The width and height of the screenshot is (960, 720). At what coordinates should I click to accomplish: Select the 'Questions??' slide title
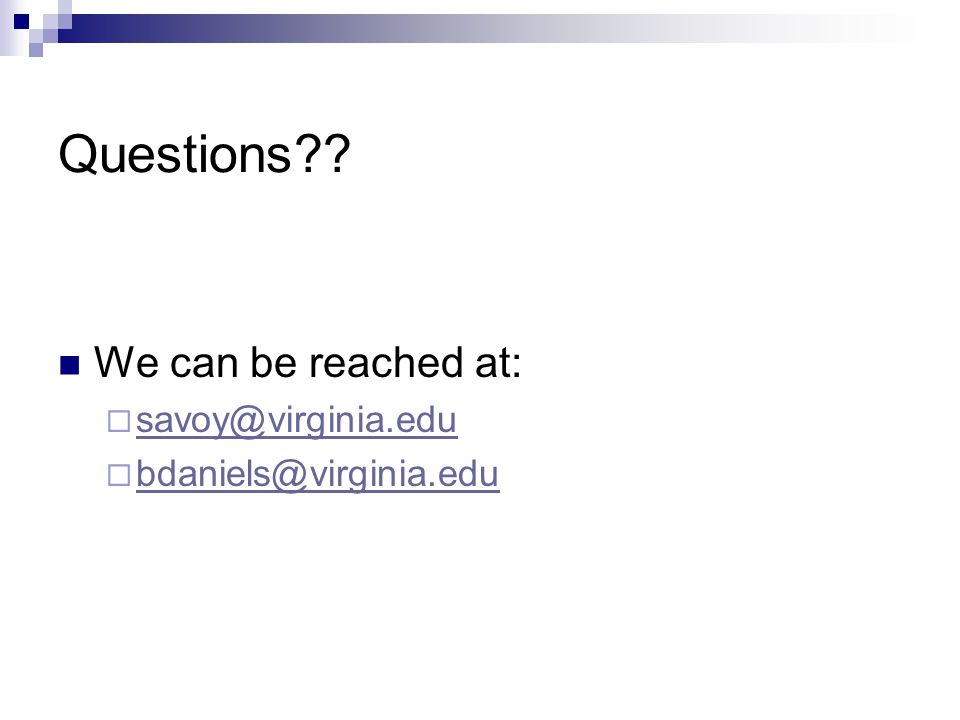[x=204, y=154]
